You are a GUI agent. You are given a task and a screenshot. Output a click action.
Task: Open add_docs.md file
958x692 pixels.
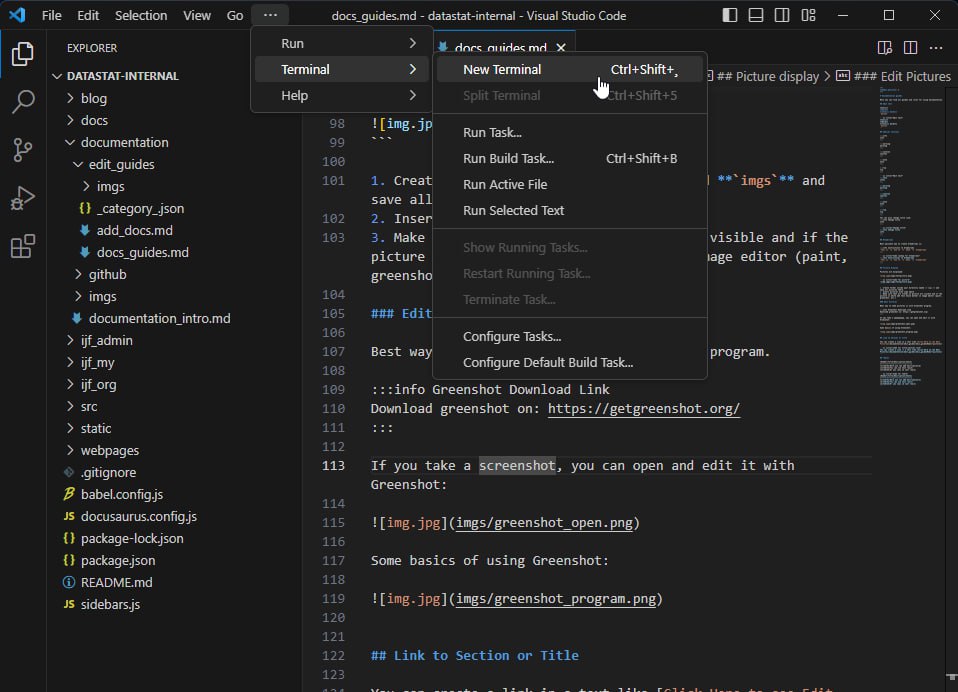[x=174, y=230]
